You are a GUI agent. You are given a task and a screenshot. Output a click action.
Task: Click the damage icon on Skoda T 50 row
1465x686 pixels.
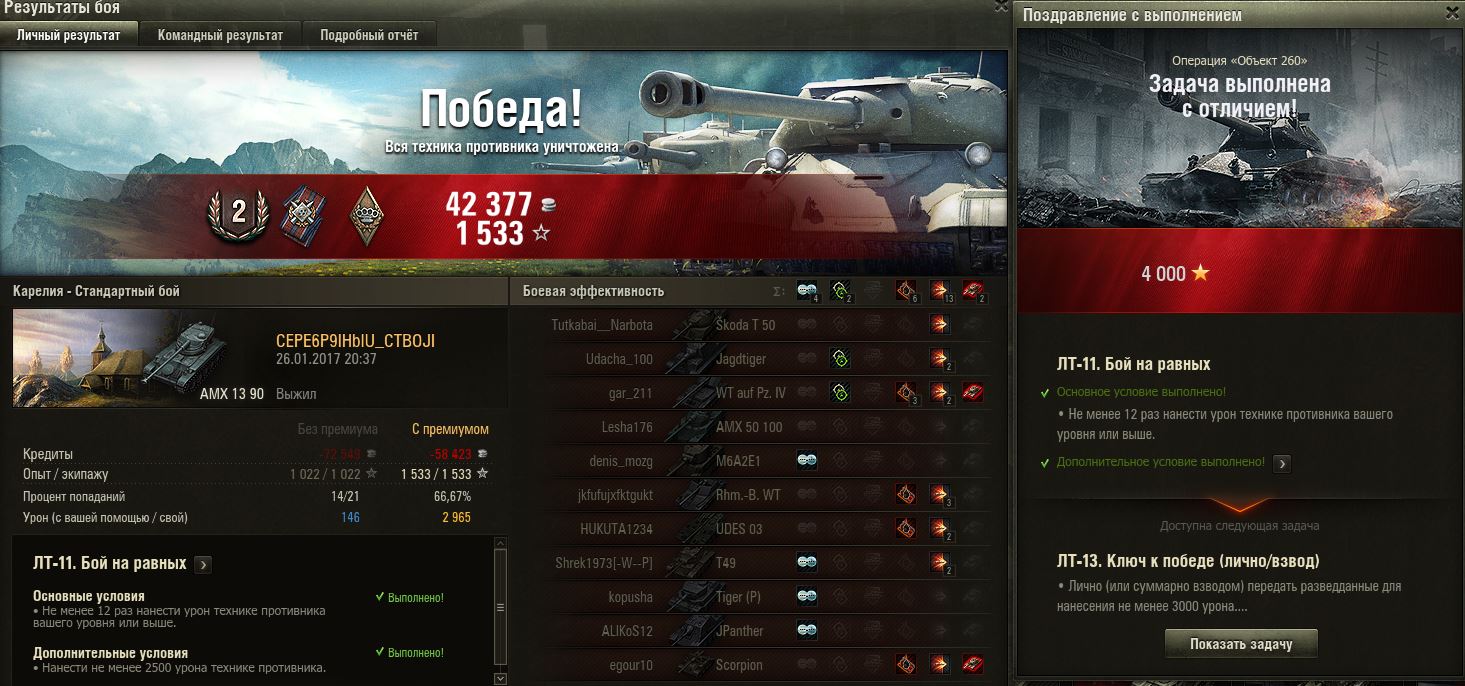click(x=940, y=324)
